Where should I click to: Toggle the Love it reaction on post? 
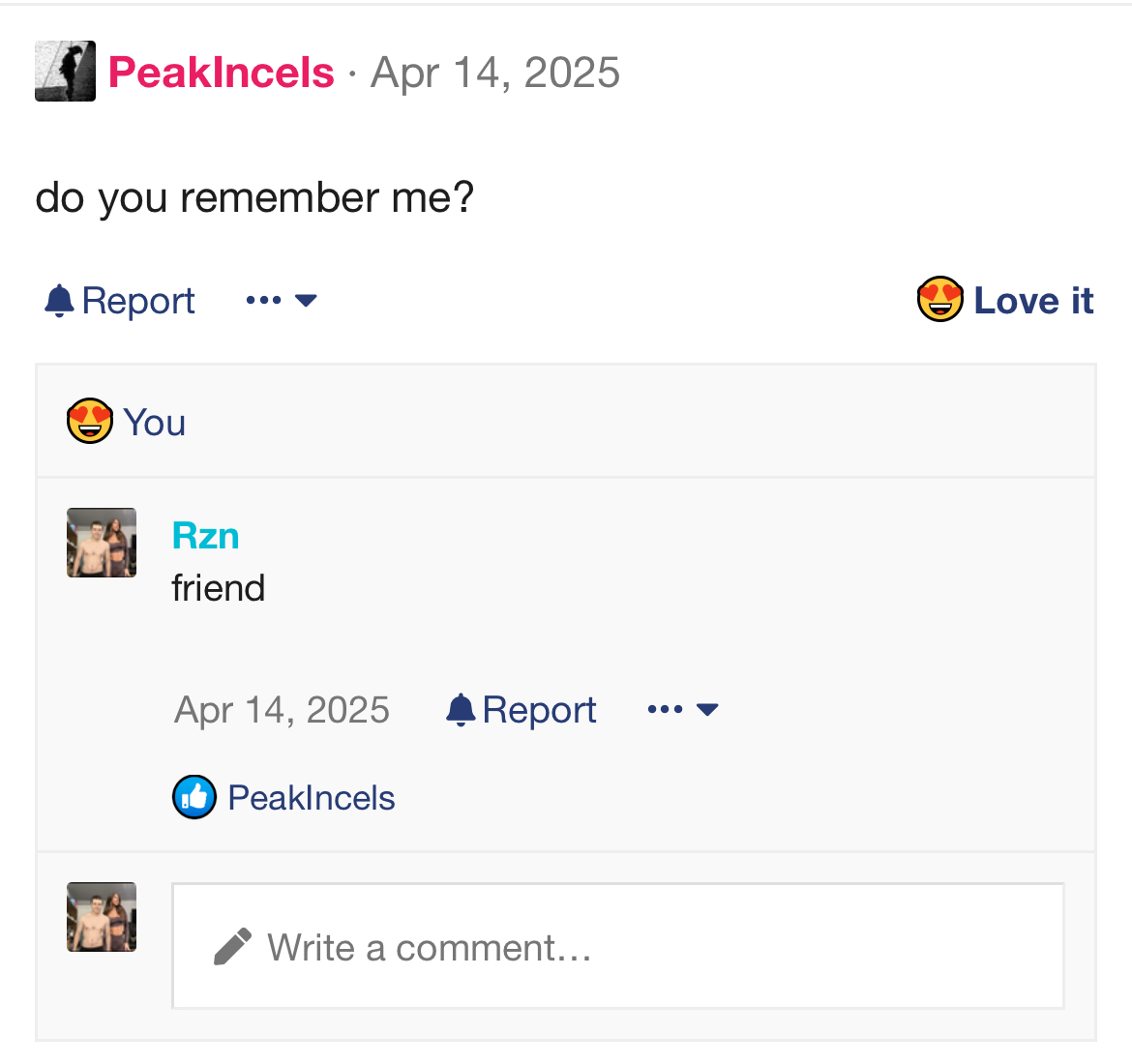[1032, 301]
